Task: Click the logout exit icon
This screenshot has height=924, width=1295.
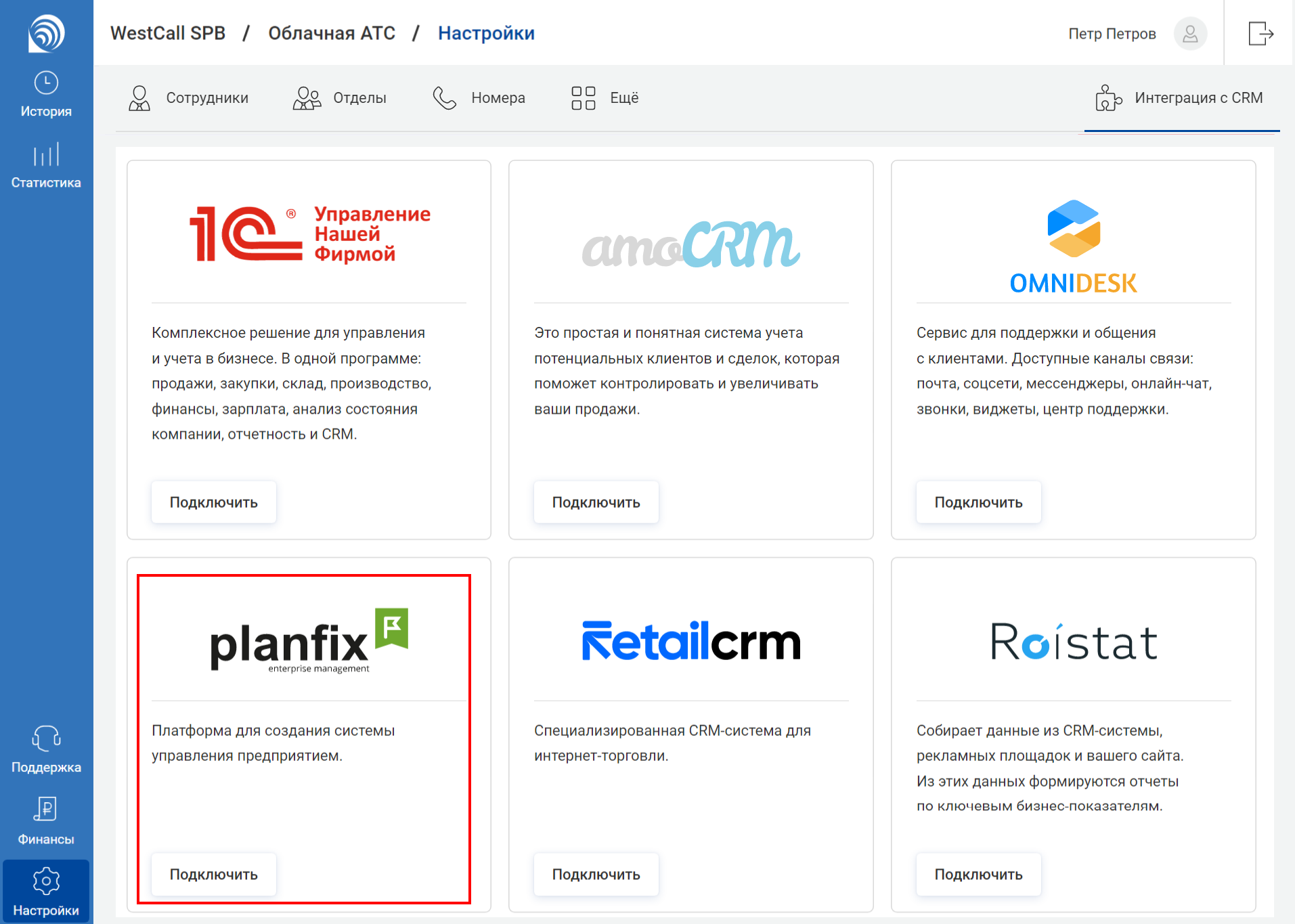Action: coord(1260,33)
